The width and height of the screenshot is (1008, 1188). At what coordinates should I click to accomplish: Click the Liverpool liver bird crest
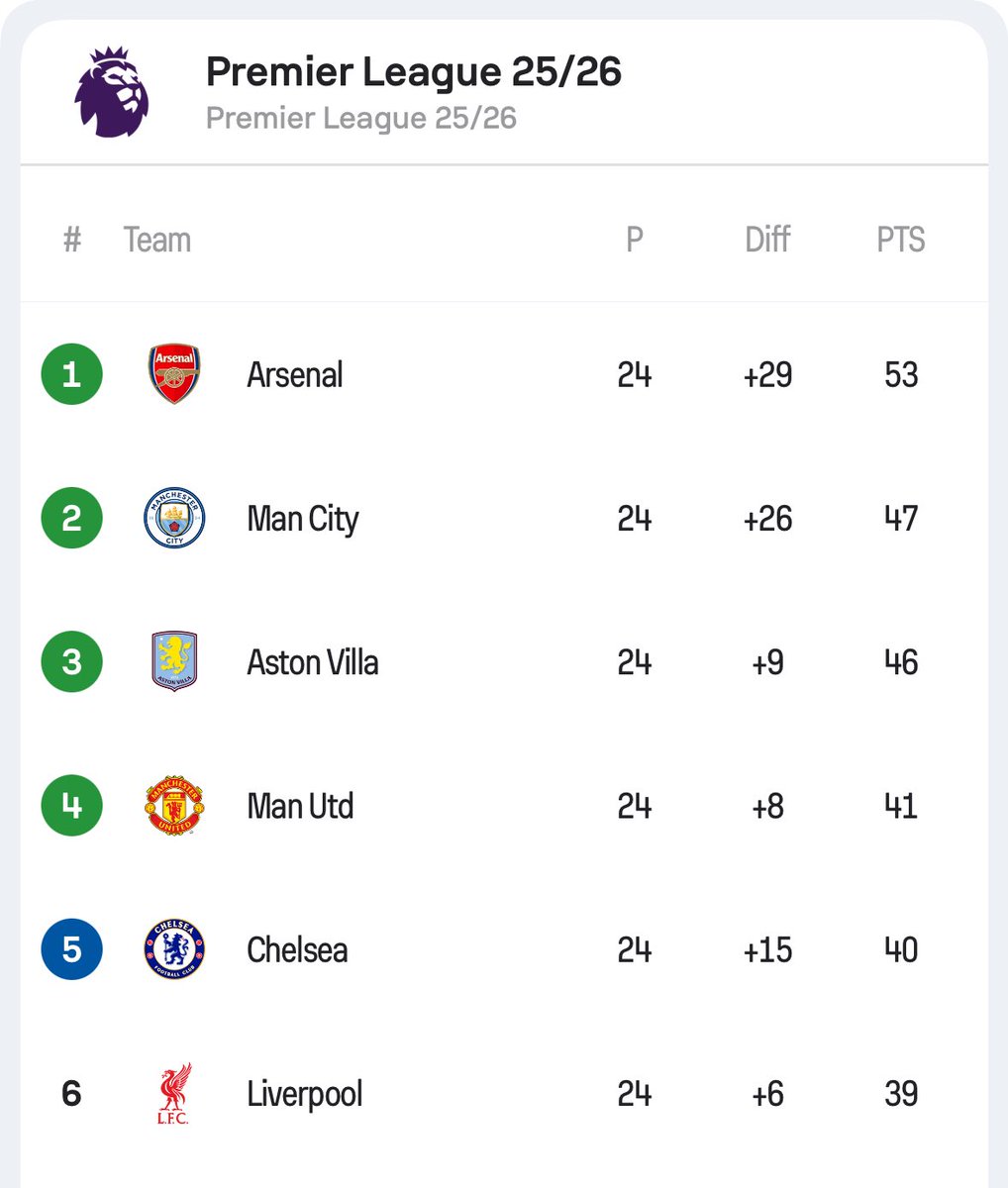tap(174, 1094)
